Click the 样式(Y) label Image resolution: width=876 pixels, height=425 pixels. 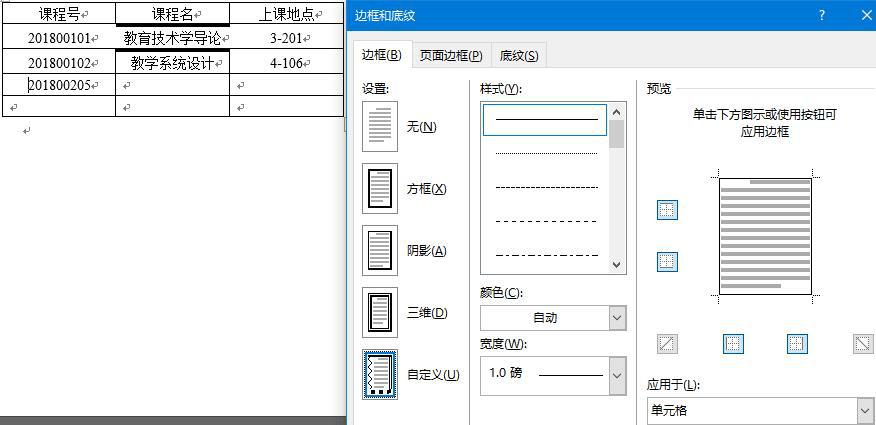501,89
